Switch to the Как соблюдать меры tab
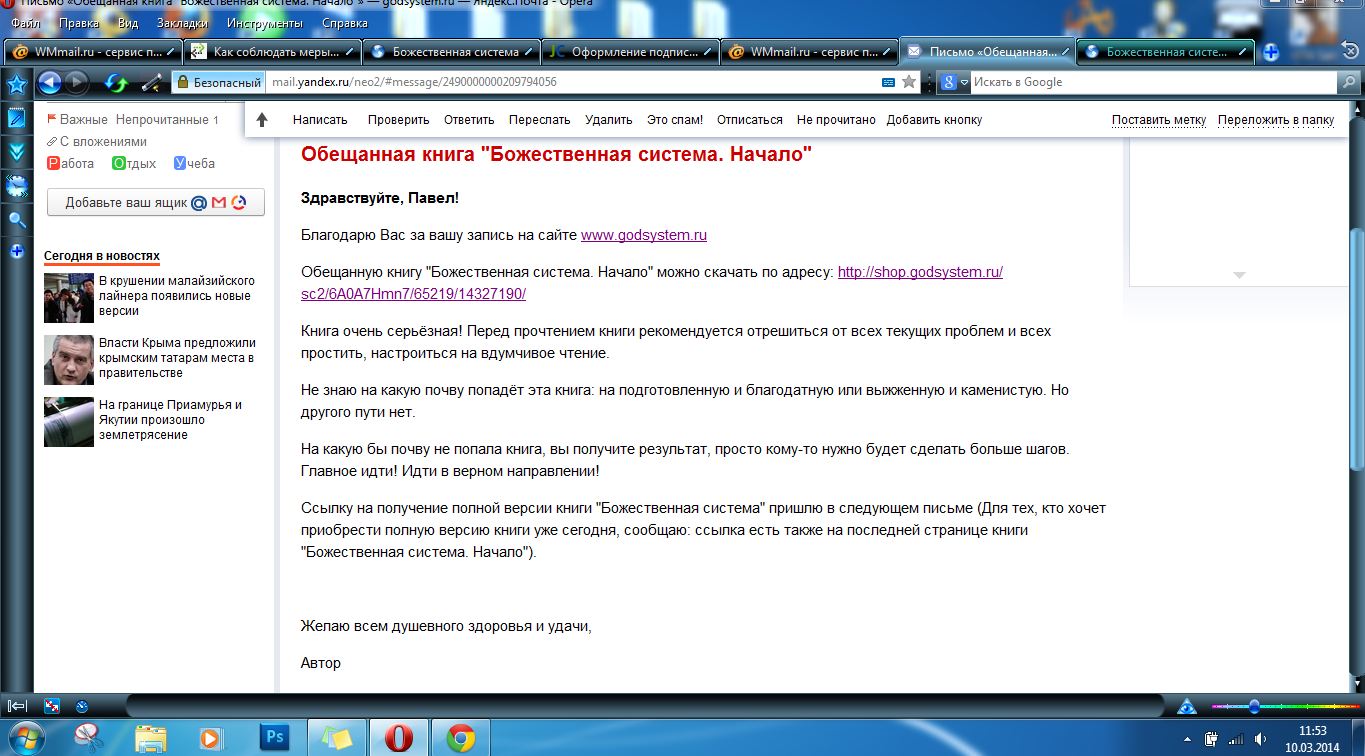The width and height of the screenshot is (1365, 756). (x=271, y=51)
